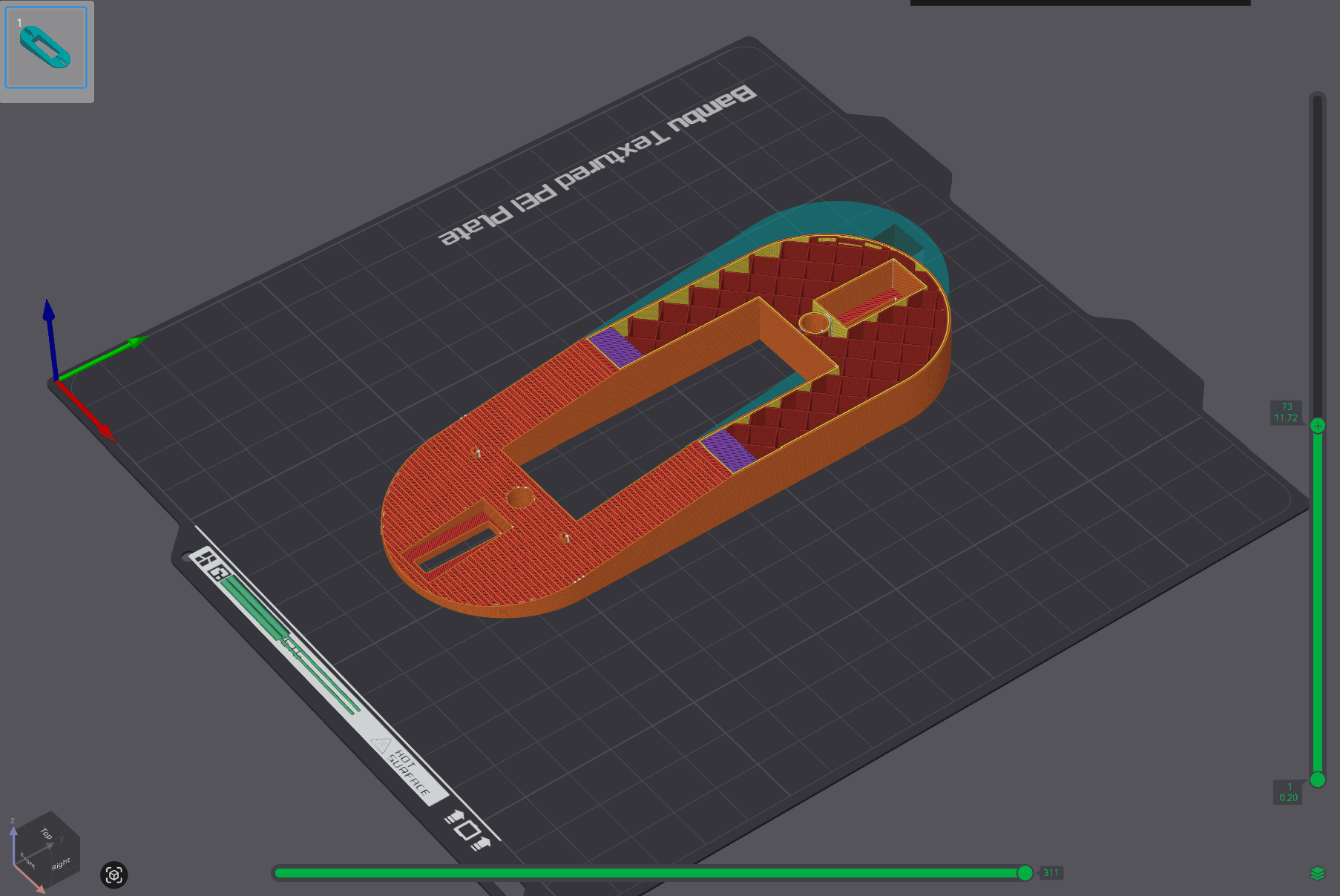Image resolution: width=1340 pixels, height=896 pixels.
Task: Click the 311 value badge on the timeline
Action: 1051,872
